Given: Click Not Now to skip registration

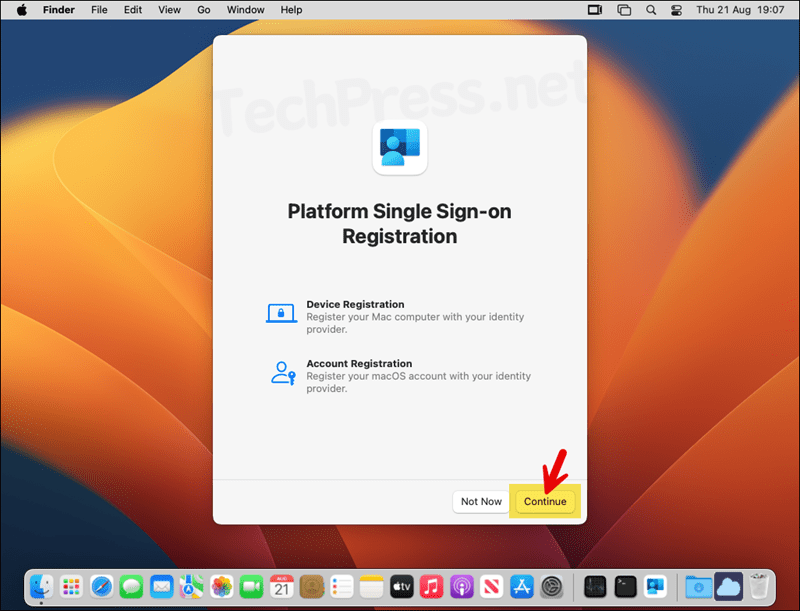Looking at the screenshot, I should (x=481, y=501).
